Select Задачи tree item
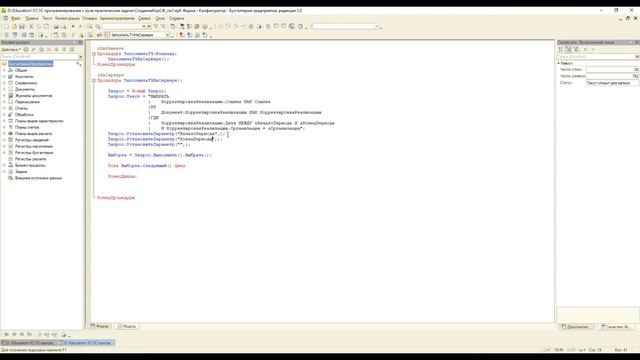Viewport: 640px width, 360px height. 21,171
